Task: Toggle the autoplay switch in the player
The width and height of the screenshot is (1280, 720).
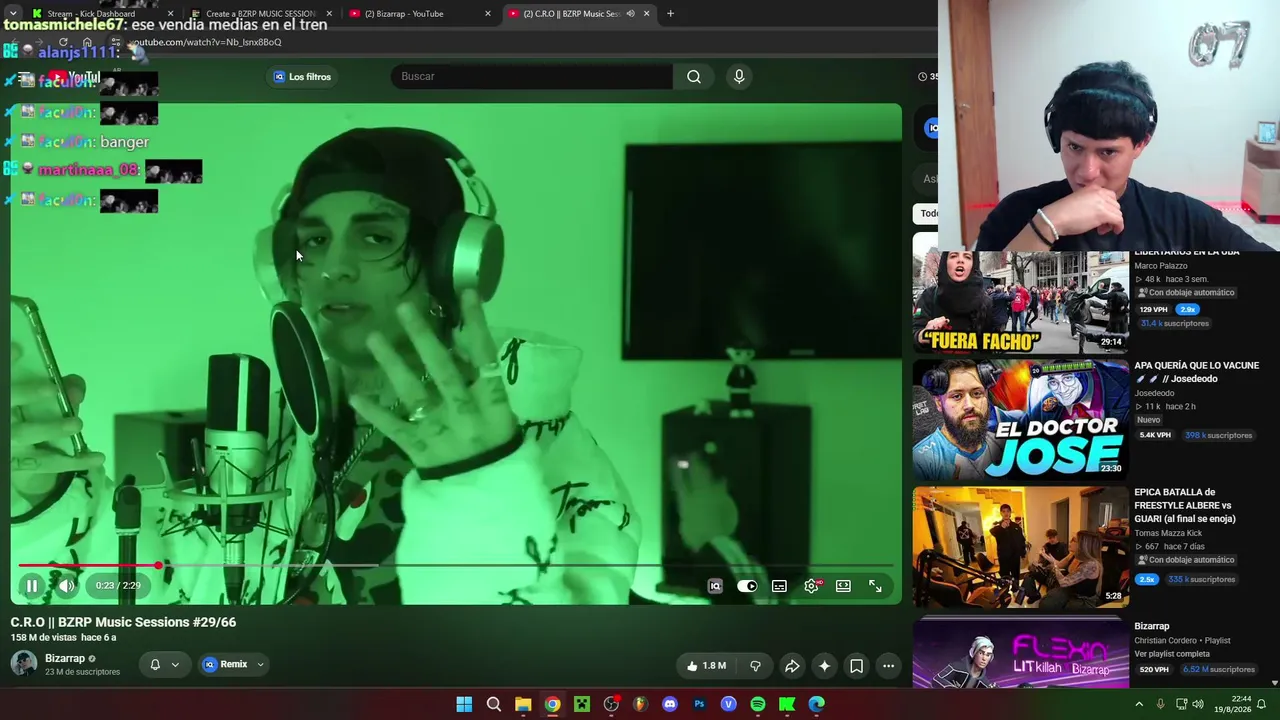Action: pyautogui.click(x=747, y=586)
